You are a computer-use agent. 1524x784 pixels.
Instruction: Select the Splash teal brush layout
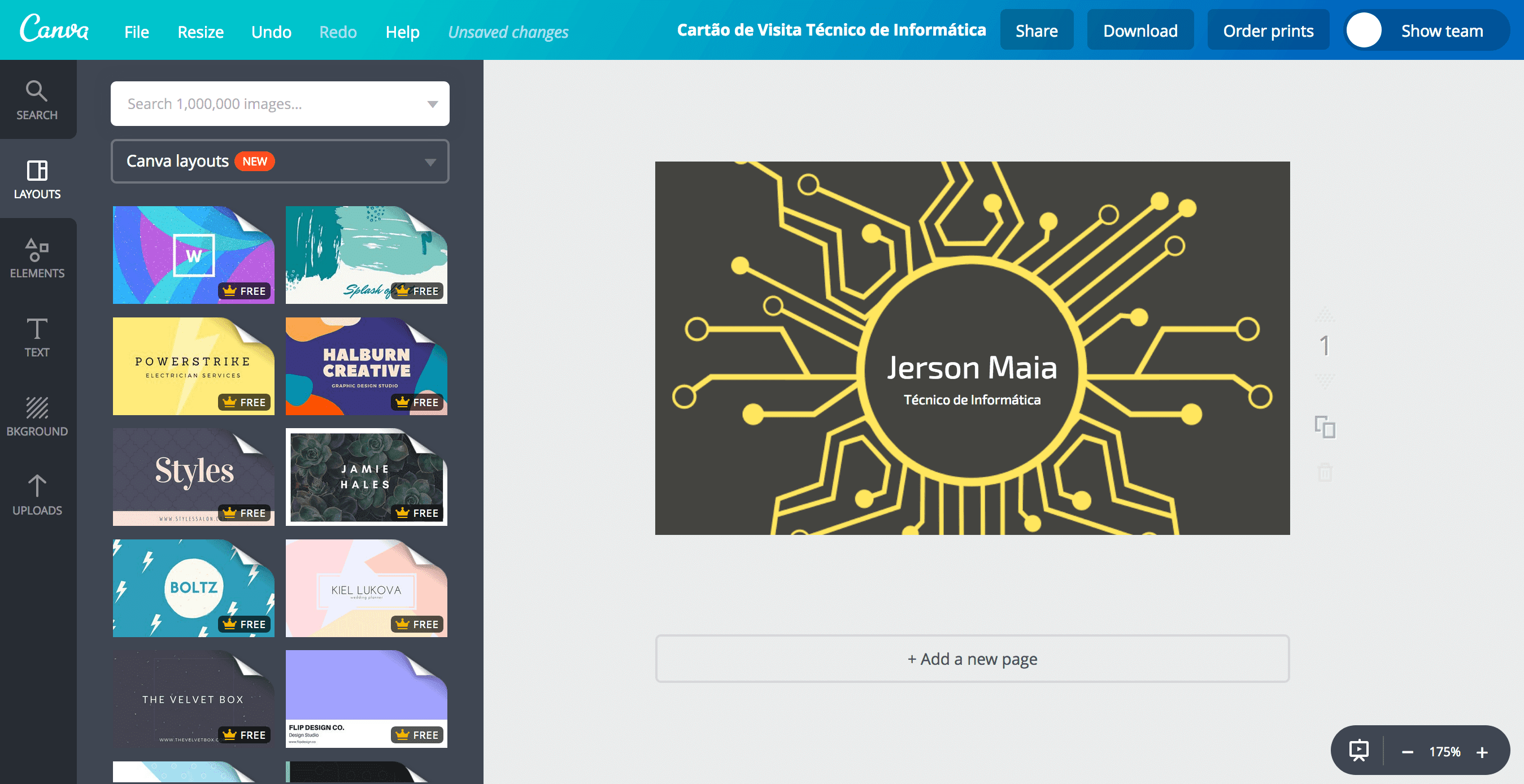pyautogui.click(x=366, y=254)
